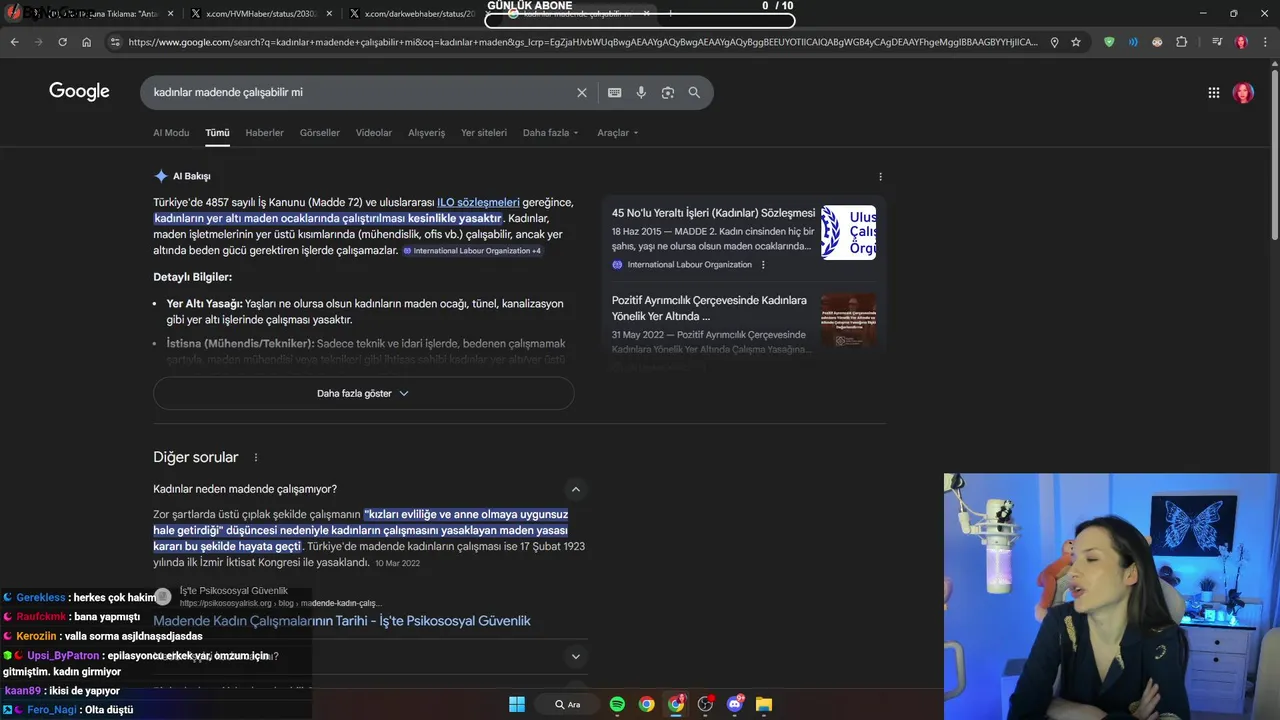Open the Pozitif Ayrımcılık source thumbnail
This screenshot has height=720, width=1280.
[848, 320]
